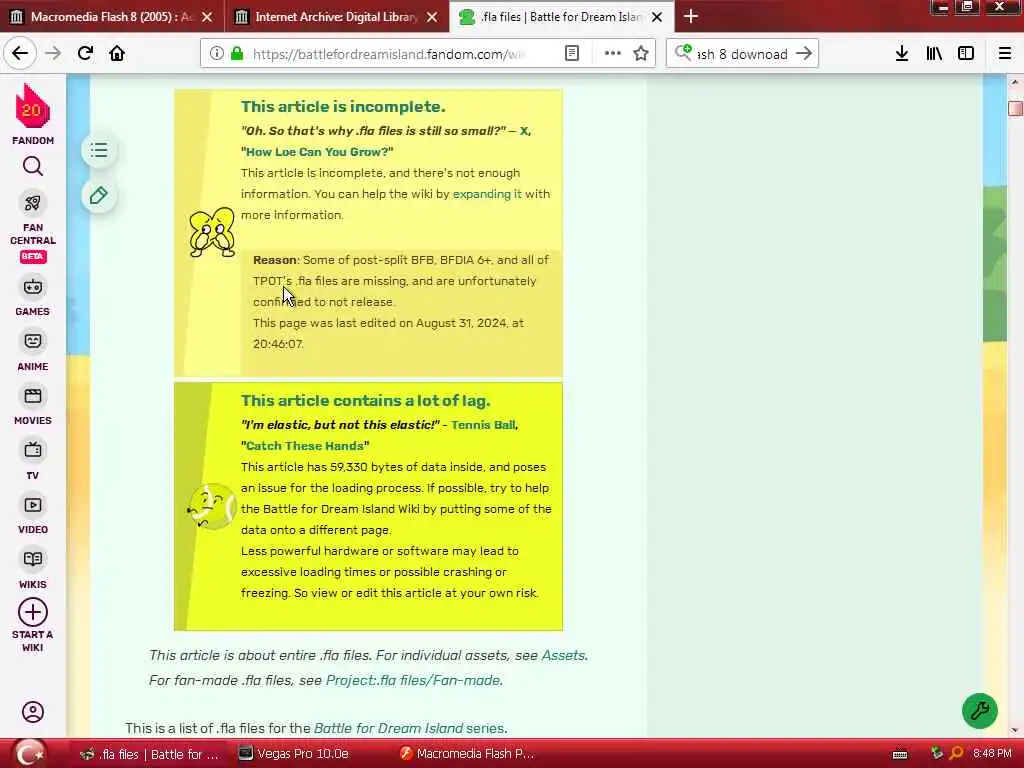The width and height of the screenshot is (1024, 768).
Task: Follow the 'X' character link
Action: pyautogui.click(x=524, y=131)
